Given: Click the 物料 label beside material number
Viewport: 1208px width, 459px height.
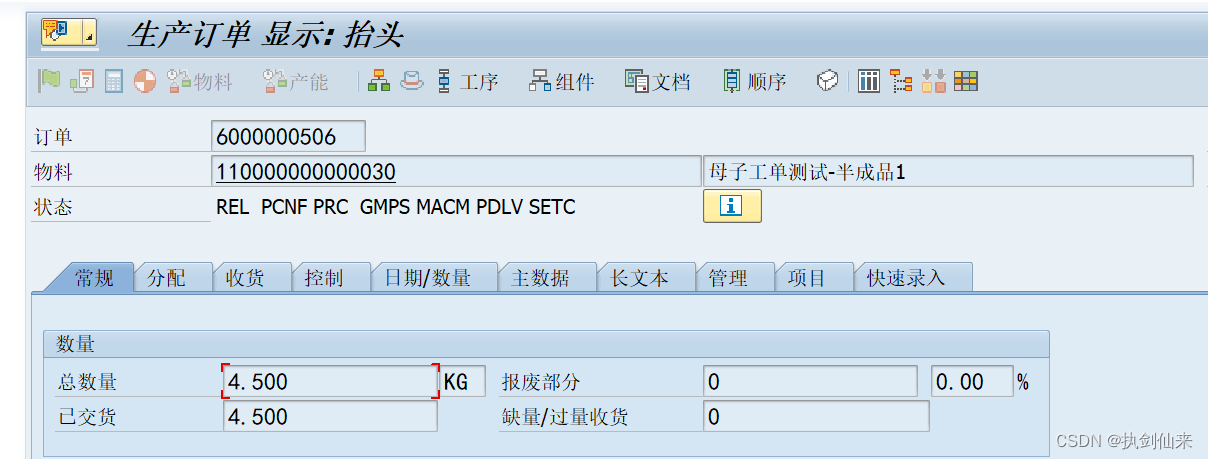Looking at the screenshot, I should tap(54, 172).
